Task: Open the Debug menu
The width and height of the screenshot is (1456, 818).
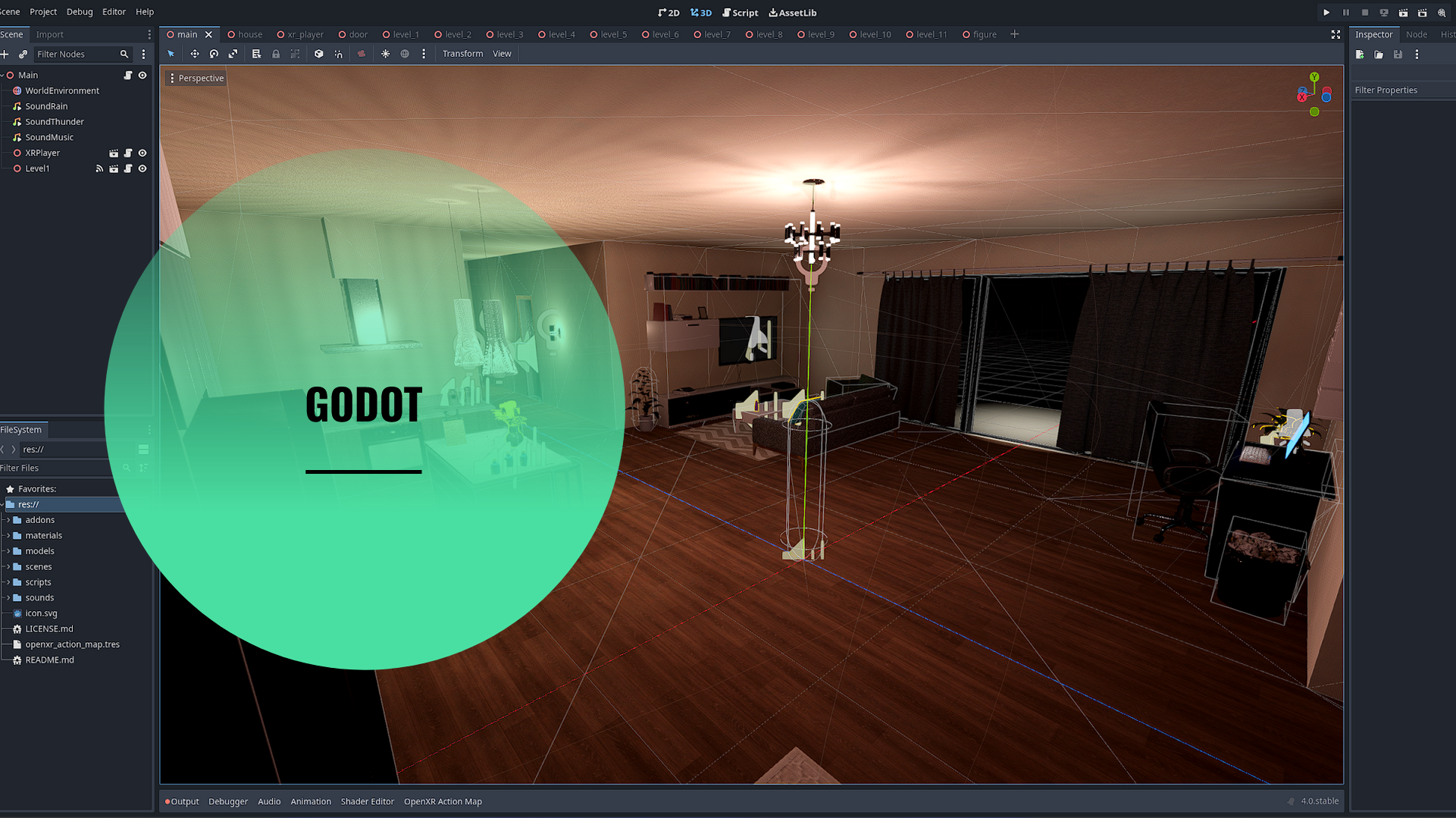Action: (80, 12)
